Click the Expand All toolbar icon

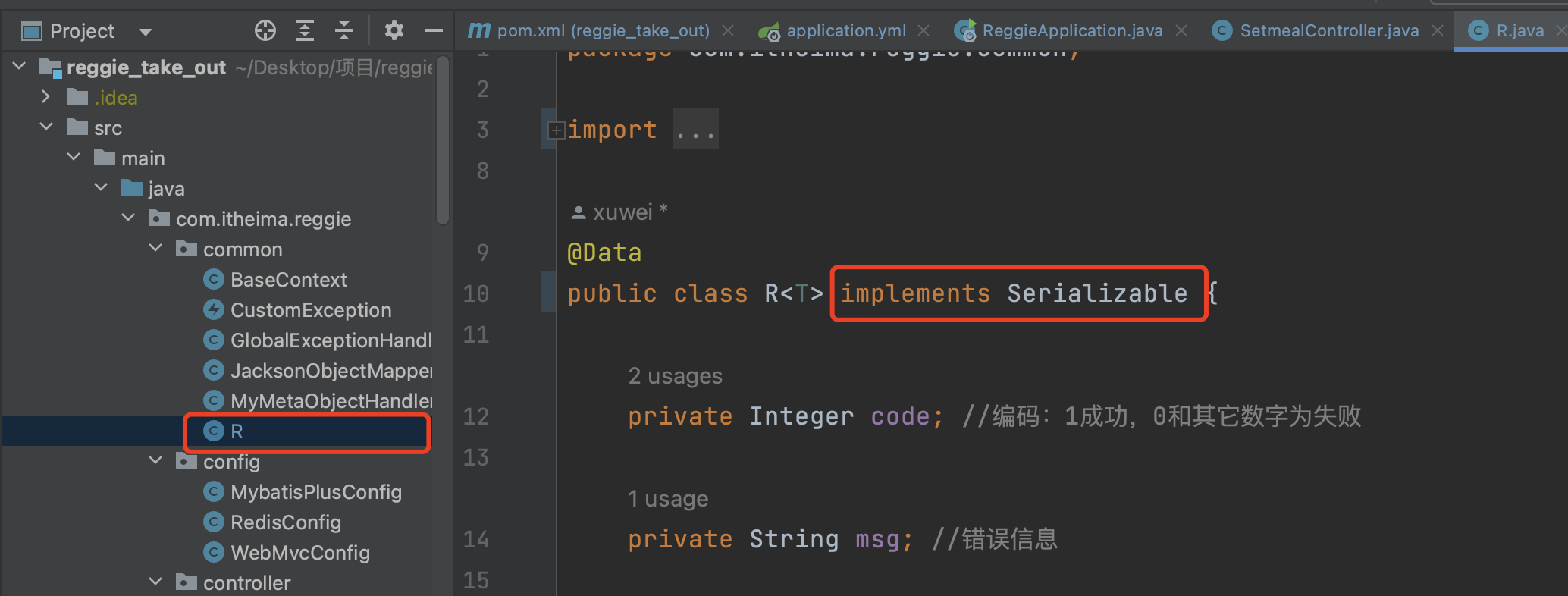coord(305,30)
